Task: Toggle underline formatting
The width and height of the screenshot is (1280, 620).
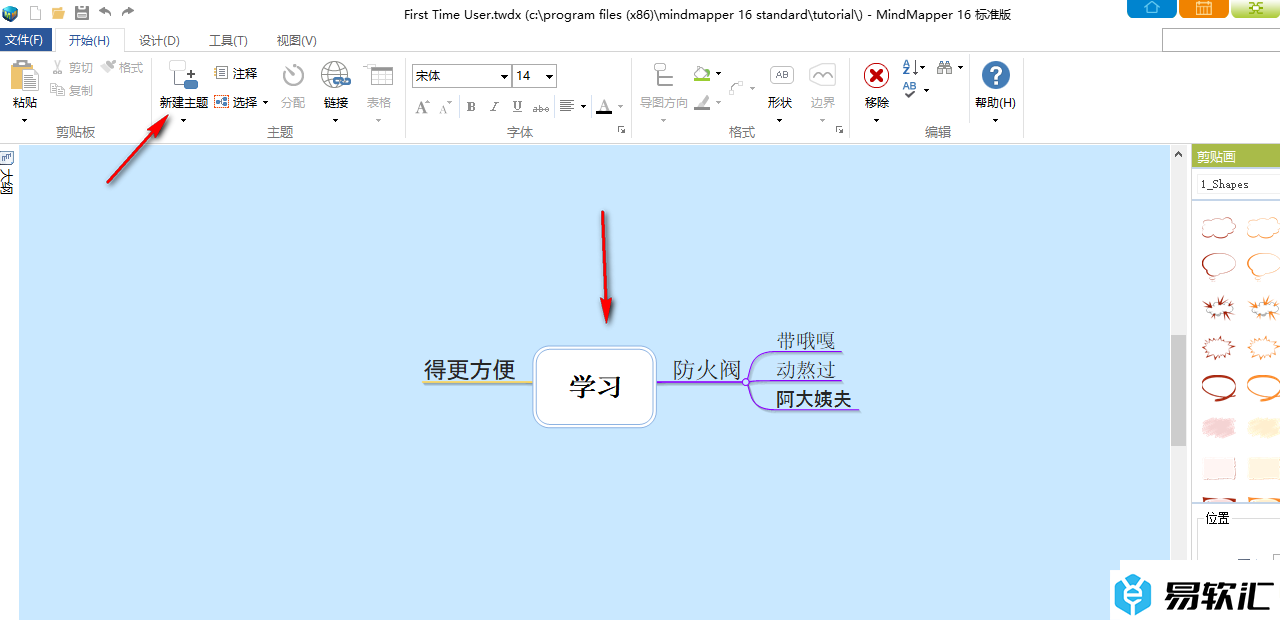Action: tap(517, 106)
